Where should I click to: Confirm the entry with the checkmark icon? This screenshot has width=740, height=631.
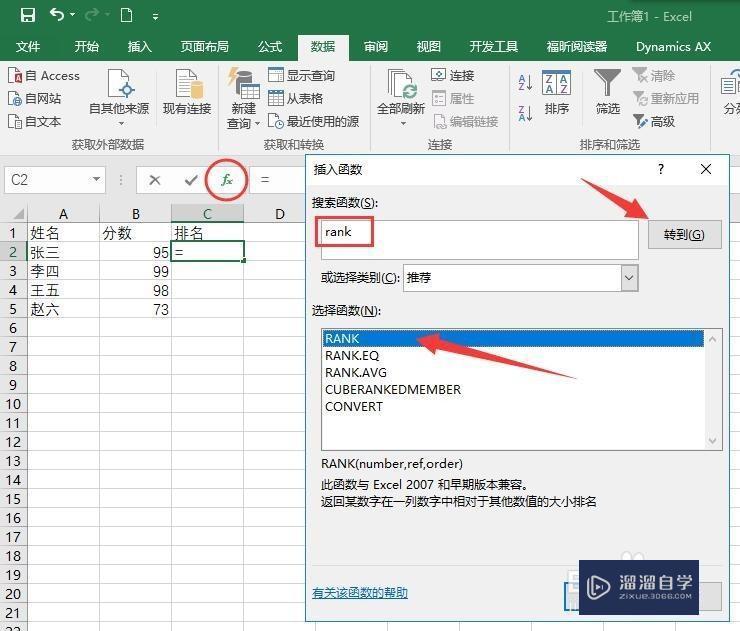[191, 180]
